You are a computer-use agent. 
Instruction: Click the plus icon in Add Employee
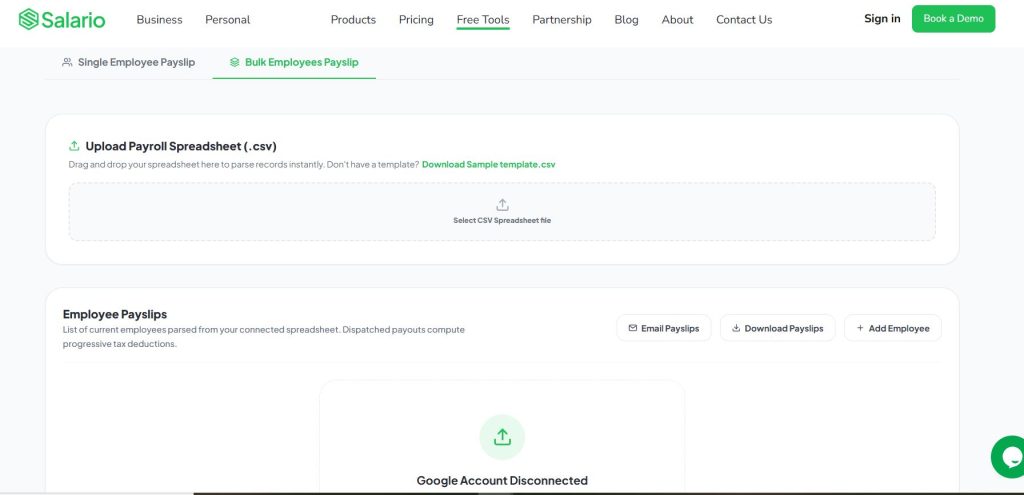point(860,328)
